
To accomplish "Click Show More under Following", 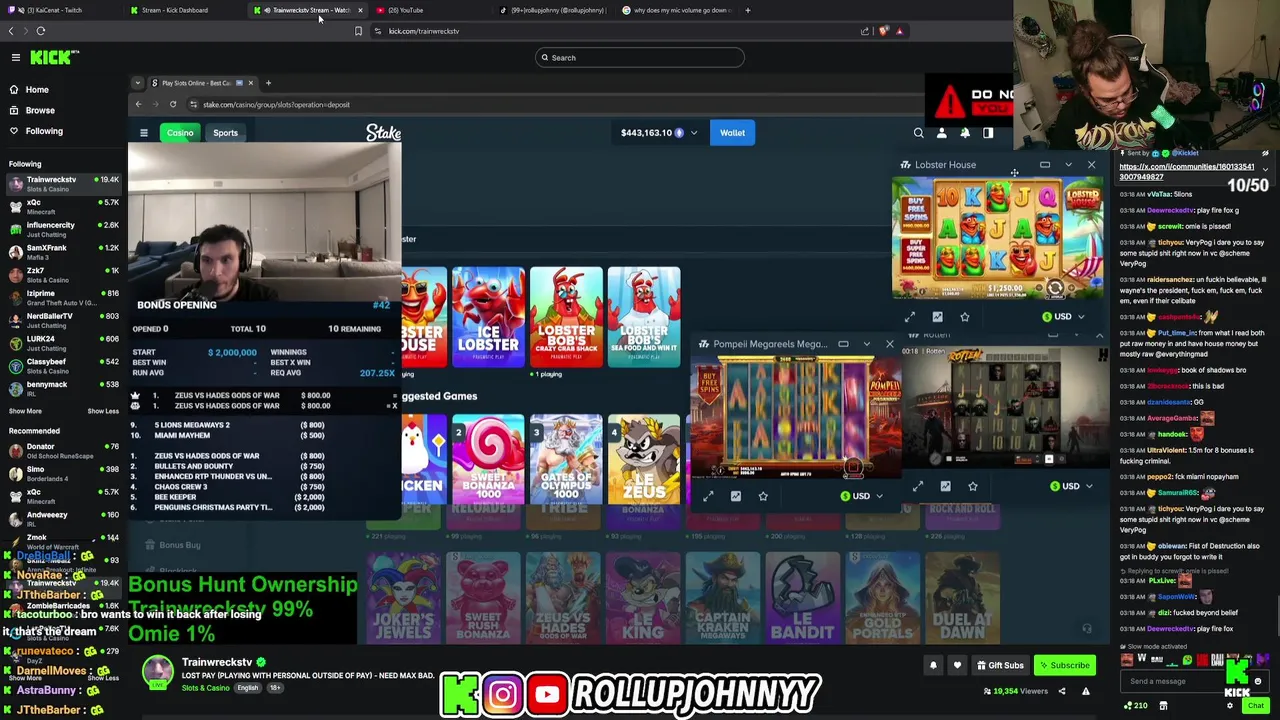I will click(26, 411).
